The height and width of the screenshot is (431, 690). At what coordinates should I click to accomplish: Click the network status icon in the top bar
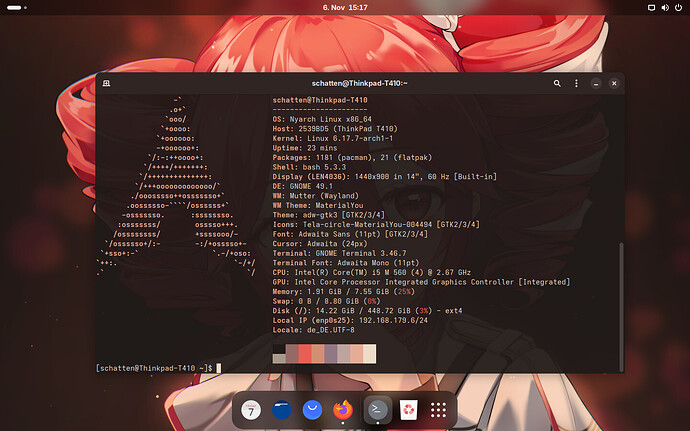649,7
